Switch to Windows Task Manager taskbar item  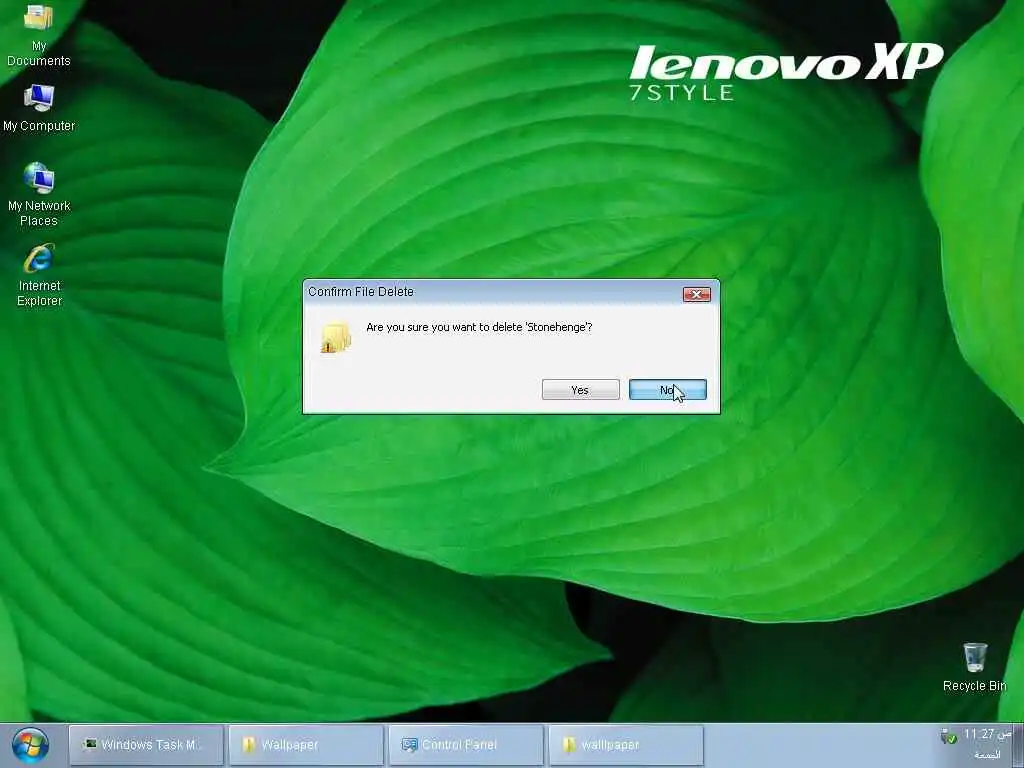tap(146, 744)
